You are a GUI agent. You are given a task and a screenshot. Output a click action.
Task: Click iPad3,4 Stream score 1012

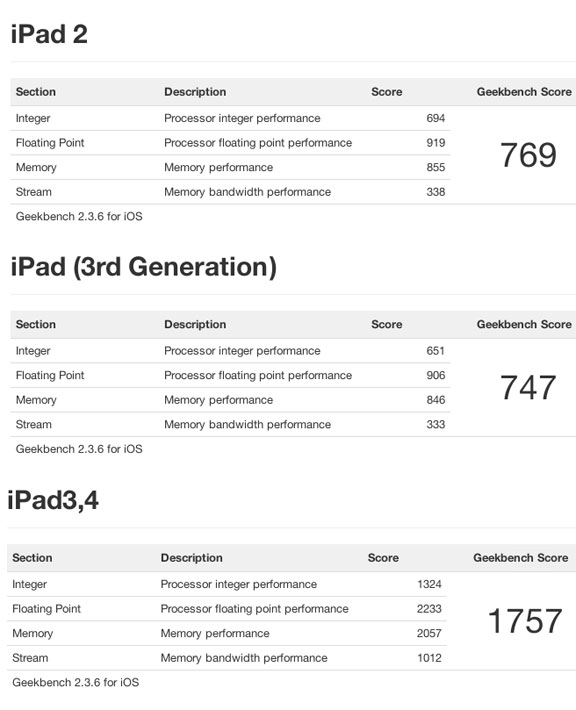click(x=429, y=658)
